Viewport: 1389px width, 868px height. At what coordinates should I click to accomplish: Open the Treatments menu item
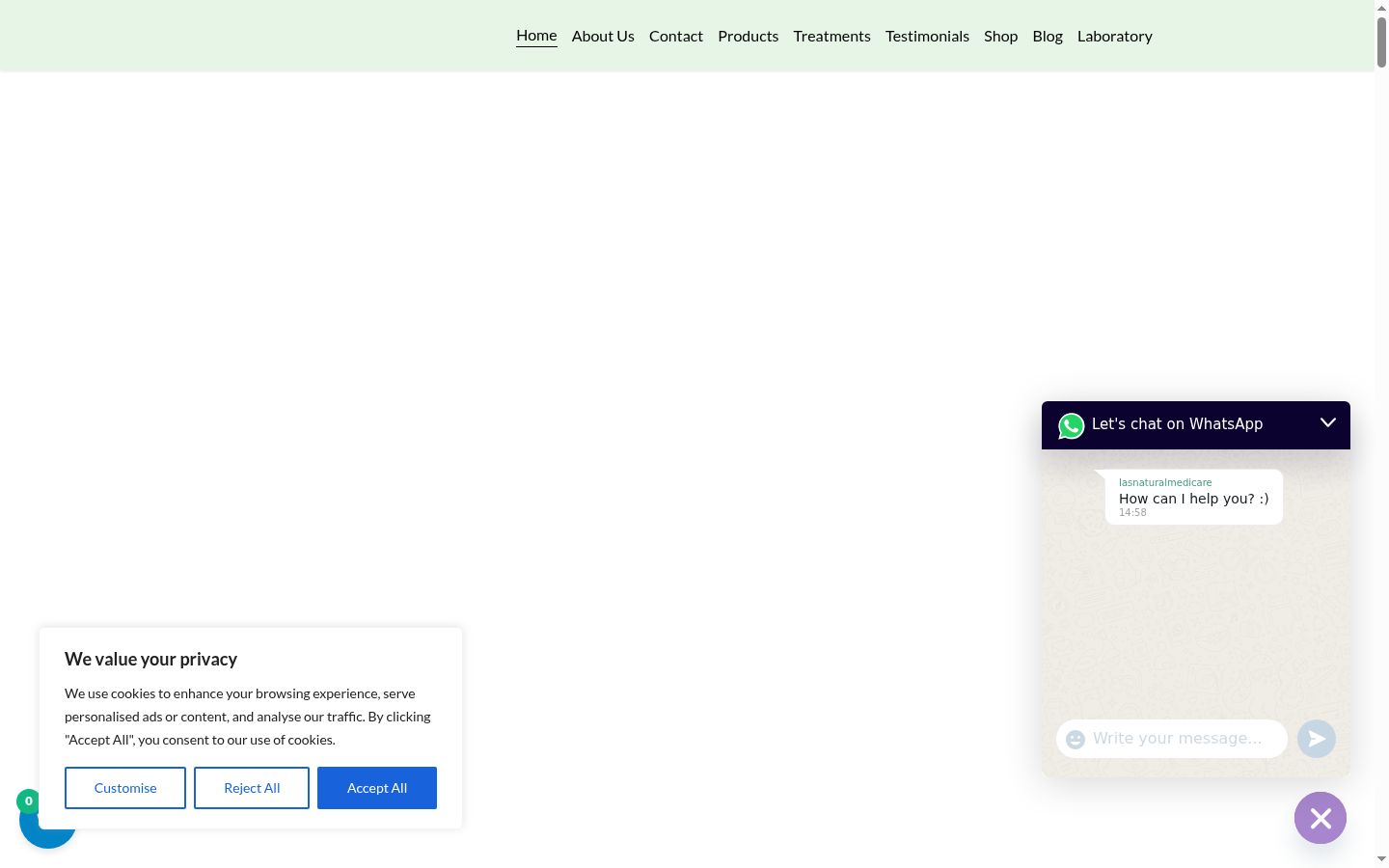tap(831, 36)
